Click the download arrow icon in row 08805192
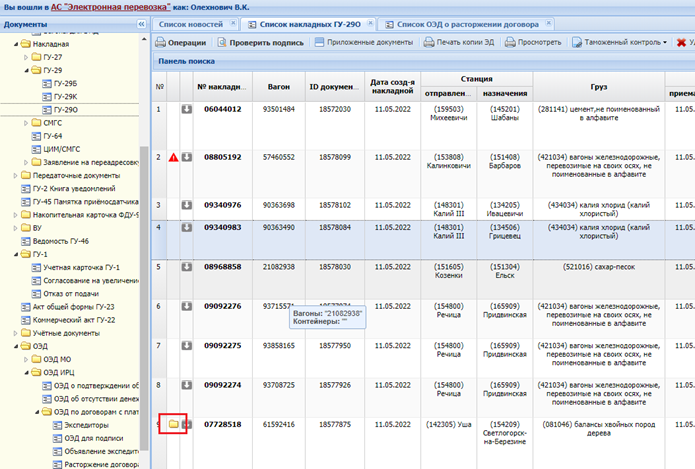 click(187, 157)
